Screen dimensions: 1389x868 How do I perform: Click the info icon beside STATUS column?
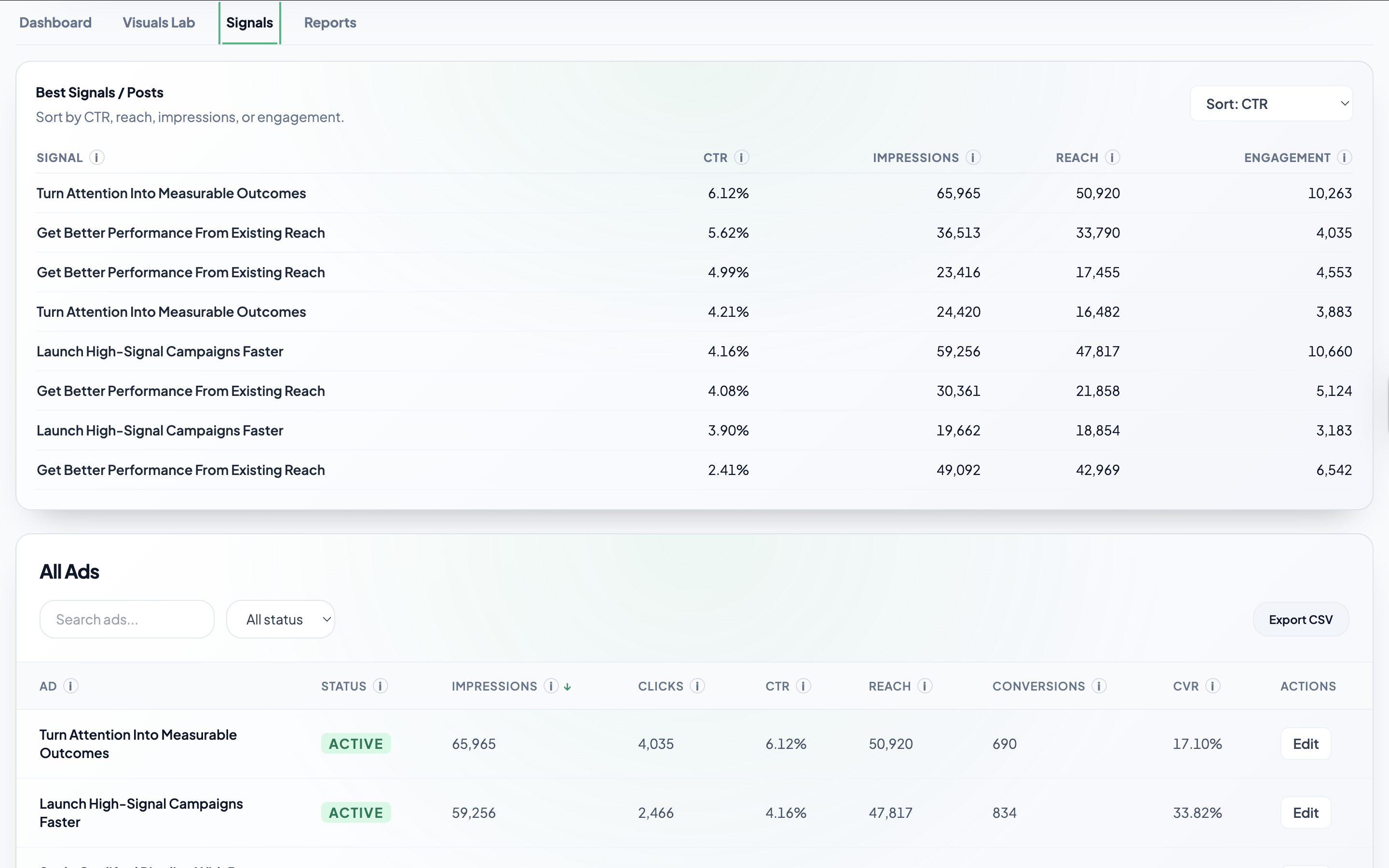click(380, 685)
